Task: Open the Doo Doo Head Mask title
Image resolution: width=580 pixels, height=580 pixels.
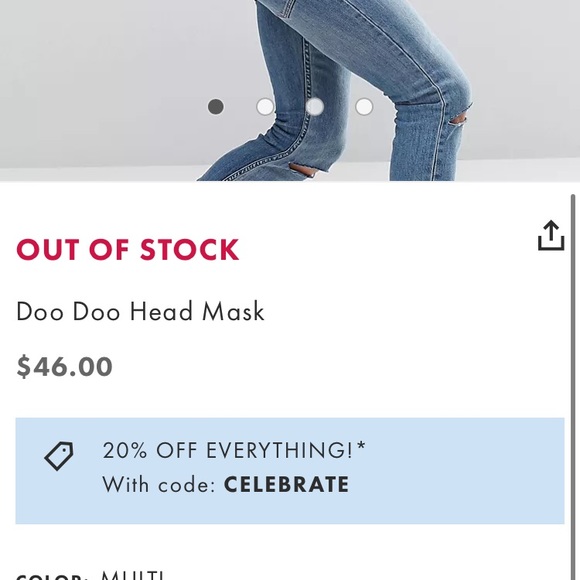Action: (x=141, y=311)
